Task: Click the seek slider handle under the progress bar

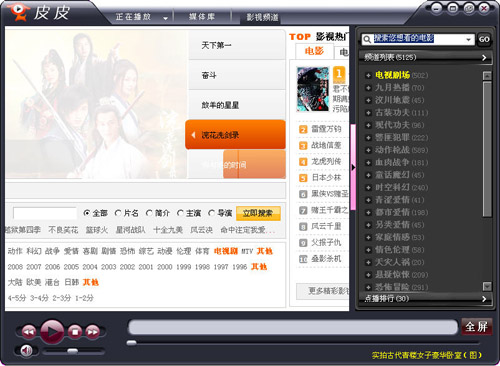Action: (132, 343)
